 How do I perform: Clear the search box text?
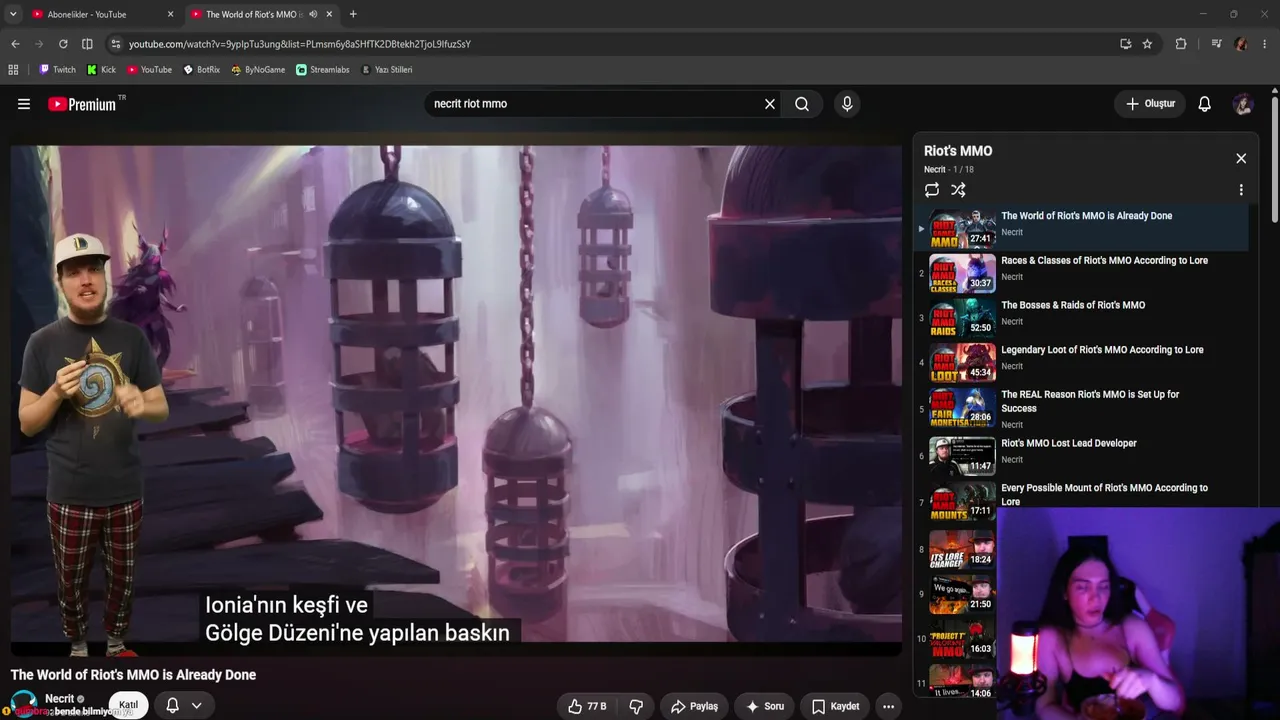coord(770,104)
